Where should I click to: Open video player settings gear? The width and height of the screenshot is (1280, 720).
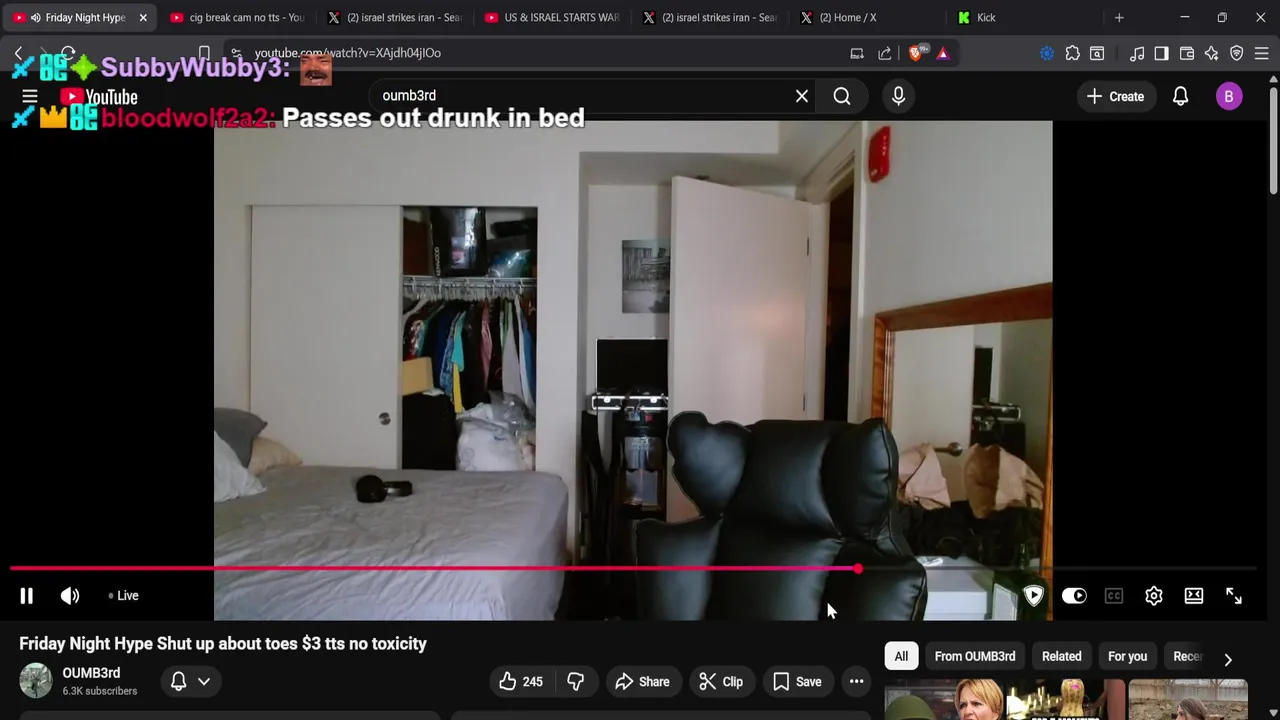(1154, 596)
